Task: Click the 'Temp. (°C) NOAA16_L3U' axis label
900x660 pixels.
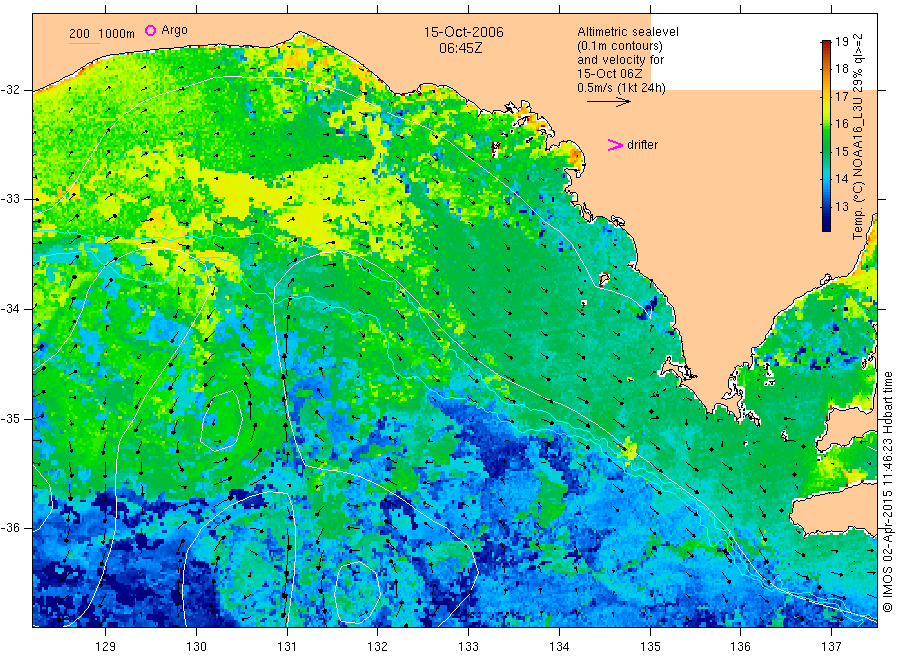Action: [858, 168]
